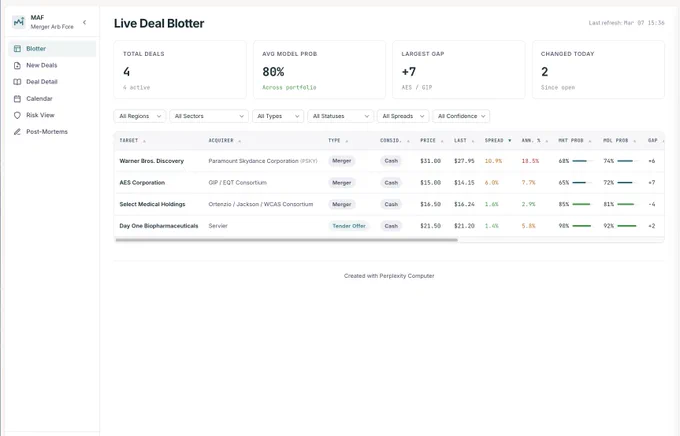Click Select Medical 85% market probability bar
This screenshot has width=680, height=436.
click(x=582, y=204)
